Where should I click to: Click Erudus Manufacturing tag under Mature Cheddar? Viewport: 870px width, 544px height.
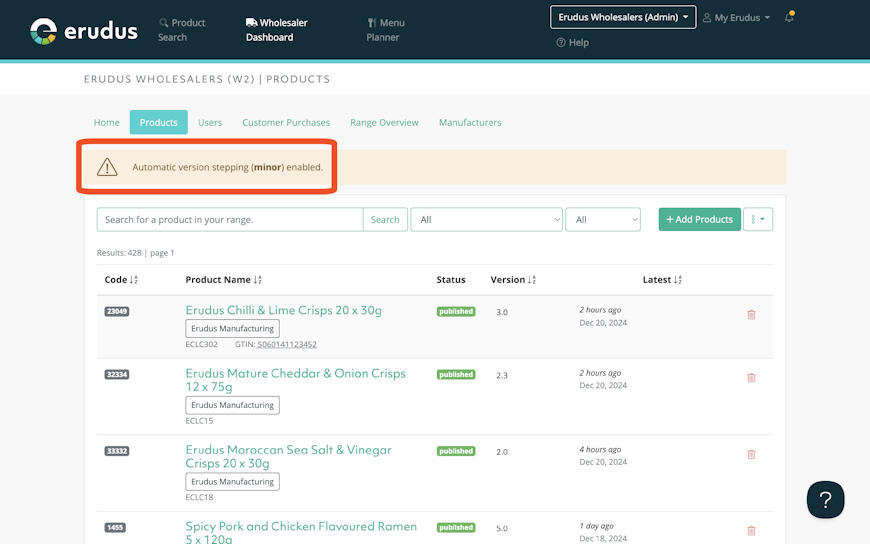(232, 405)
